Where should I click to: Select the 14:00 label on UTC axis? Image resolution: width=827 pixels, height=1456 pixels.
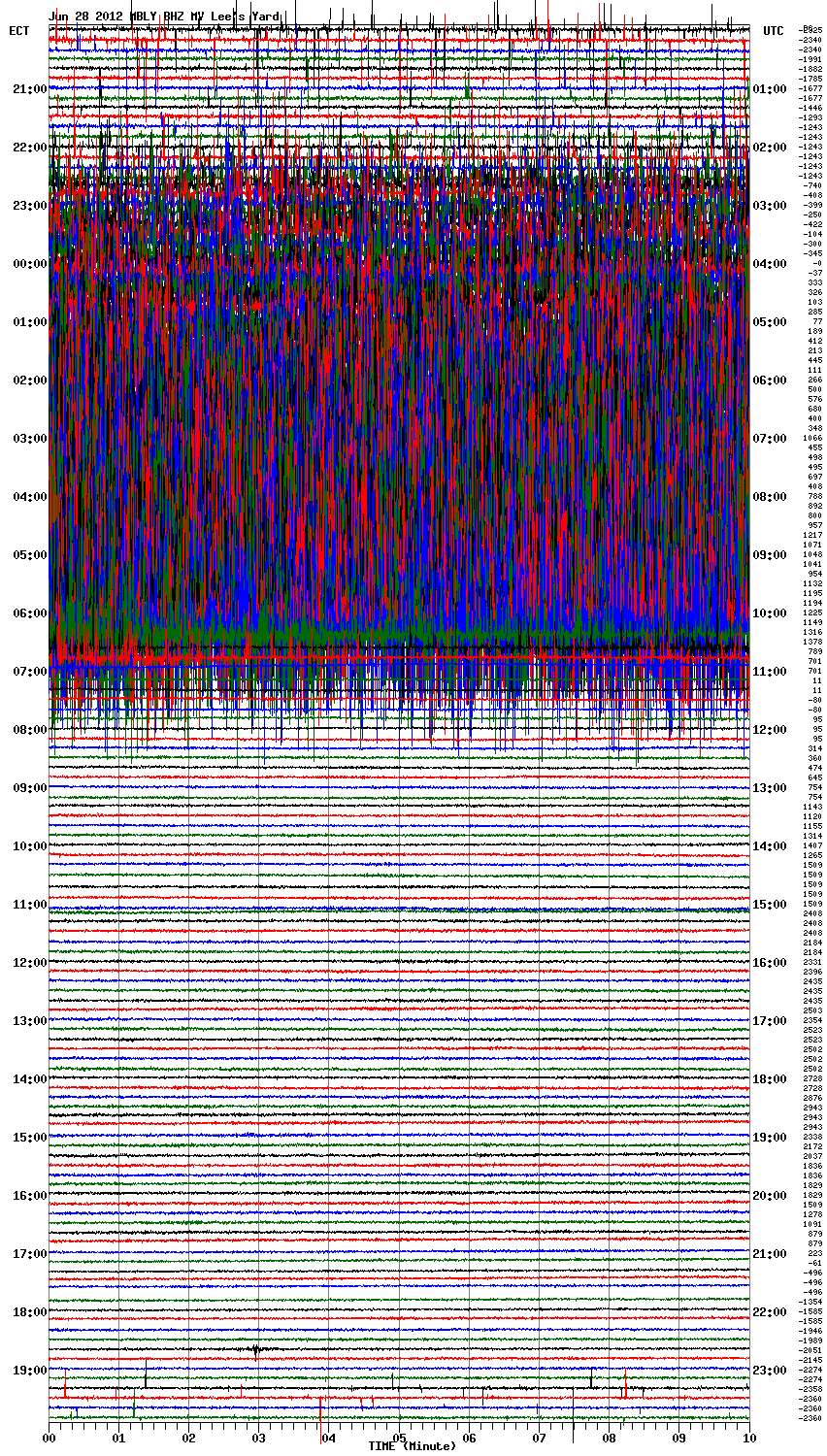(769, 846)
